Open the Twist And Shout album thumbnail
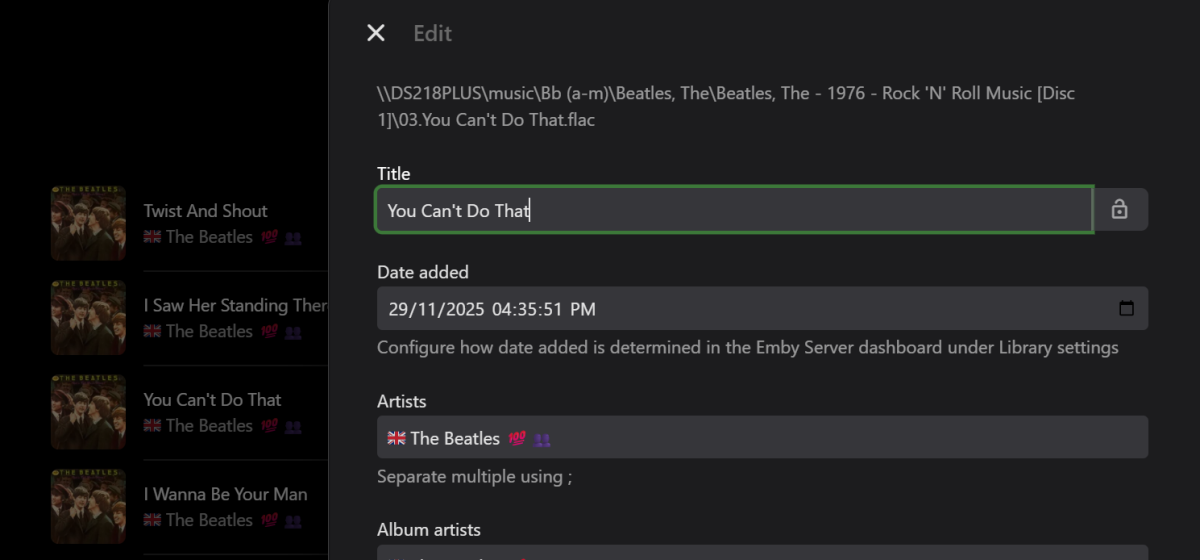This screenshot has height=560, width=1200. 88,223
